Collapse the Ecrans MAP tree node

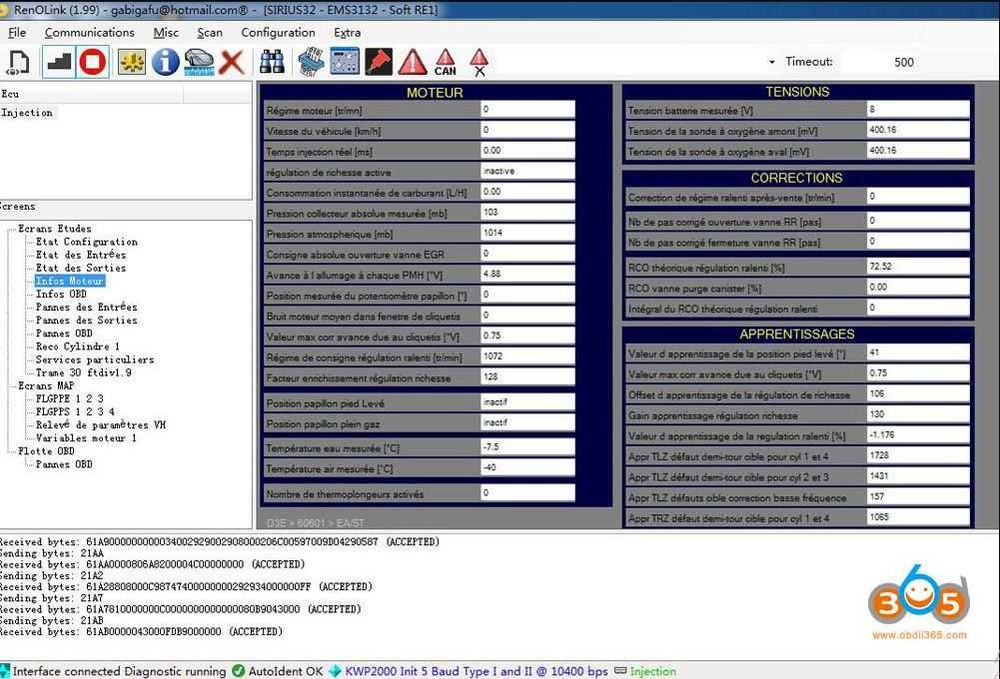[x=11, y=386]
